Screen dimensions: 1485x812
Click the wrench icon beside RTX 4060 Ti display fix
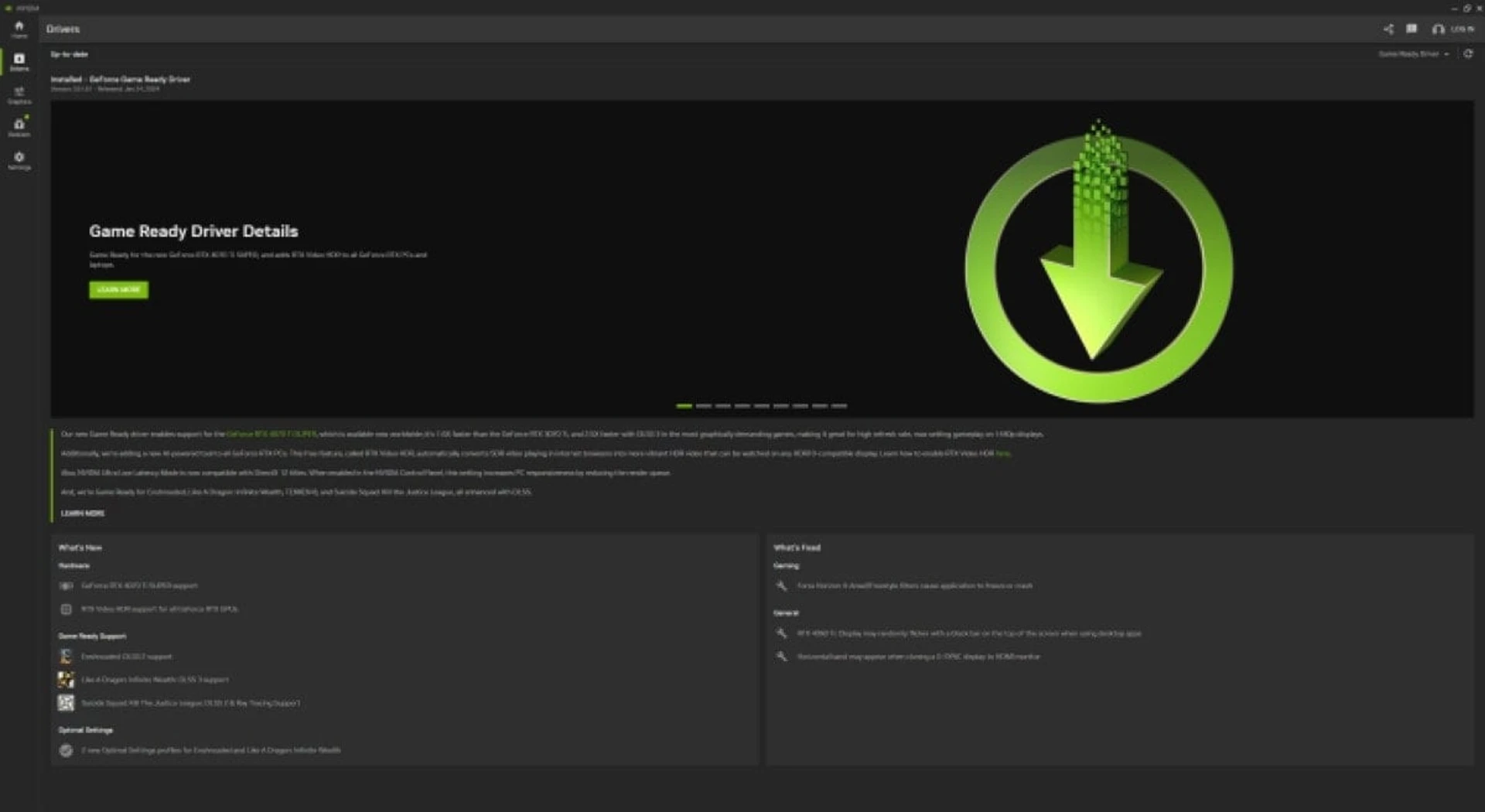click(781, 633)
